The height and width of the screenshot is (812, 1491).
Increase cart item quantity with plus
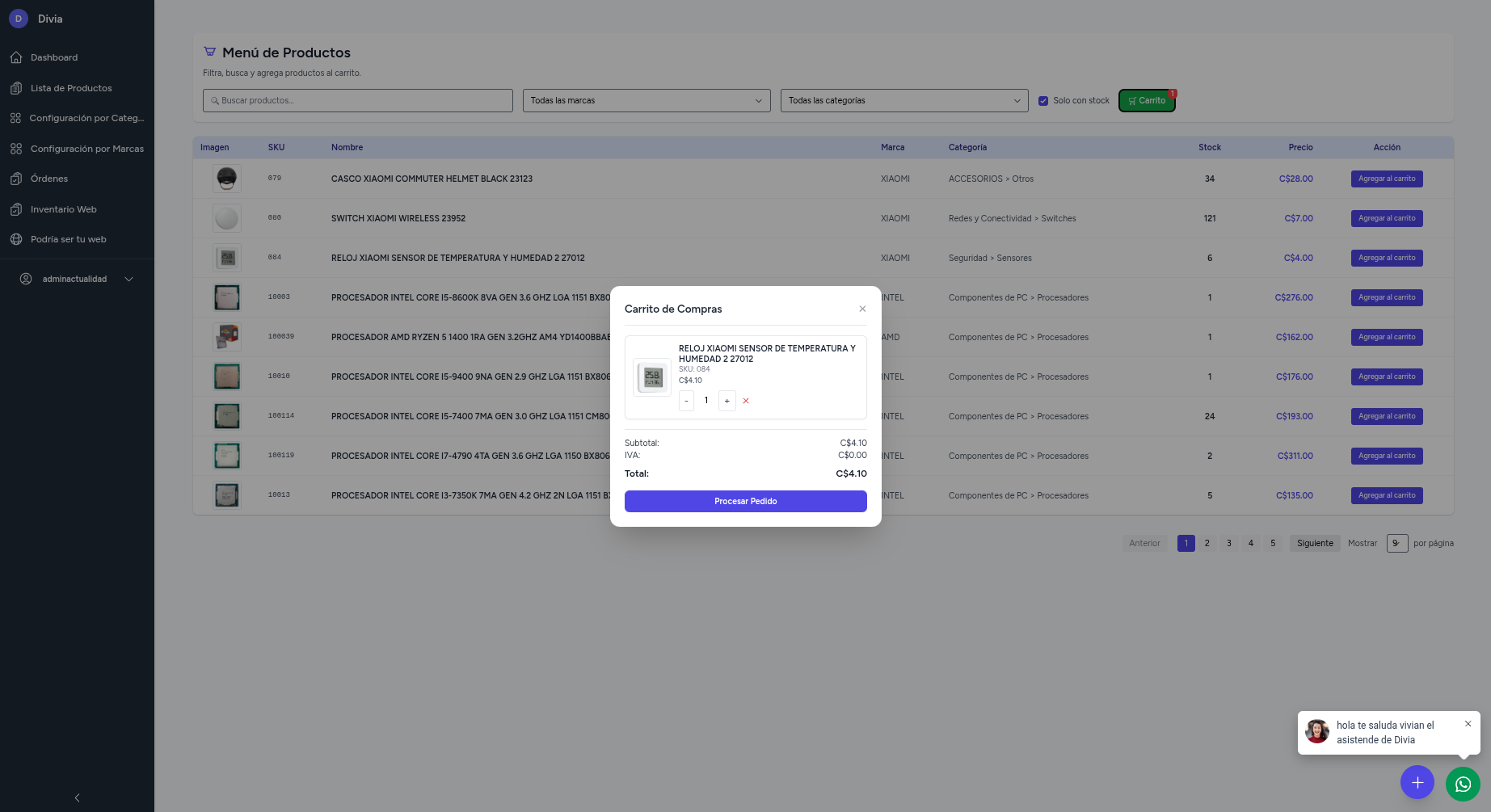[x=727, y=401]
